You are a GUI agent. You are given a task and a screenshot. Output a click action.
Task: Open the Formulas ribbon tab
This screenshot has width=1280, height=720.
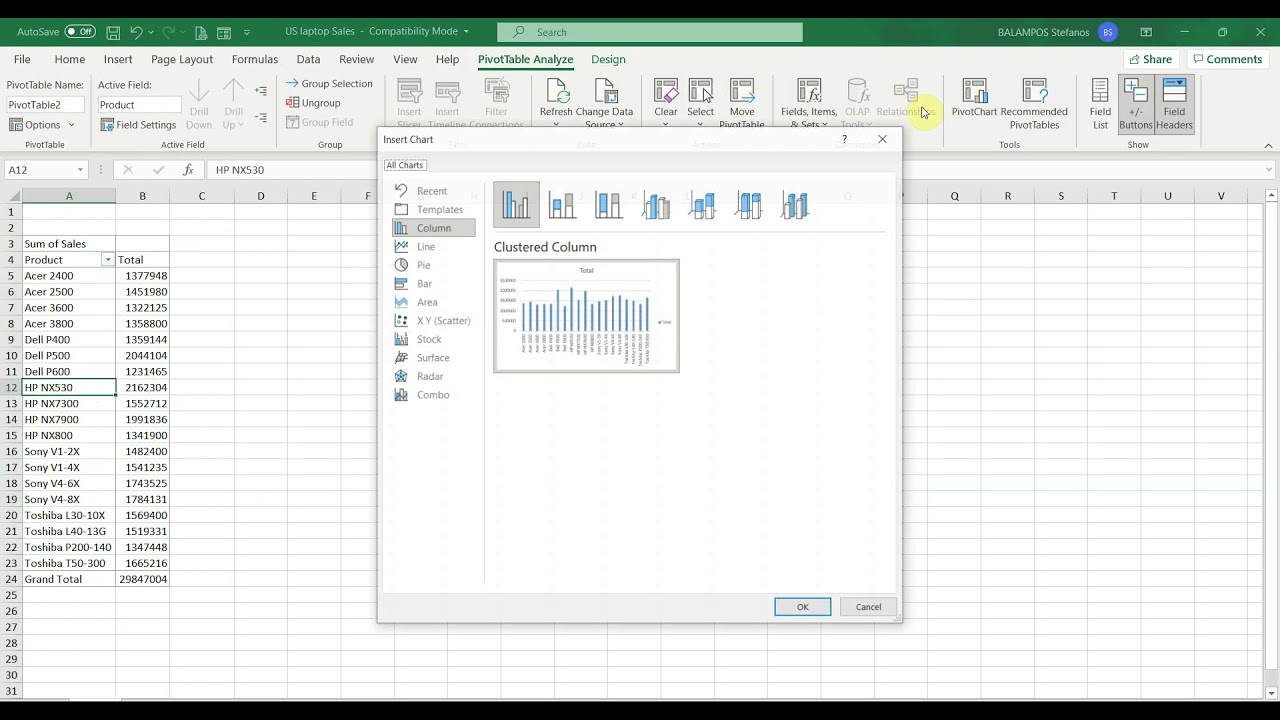coord(255,59)
